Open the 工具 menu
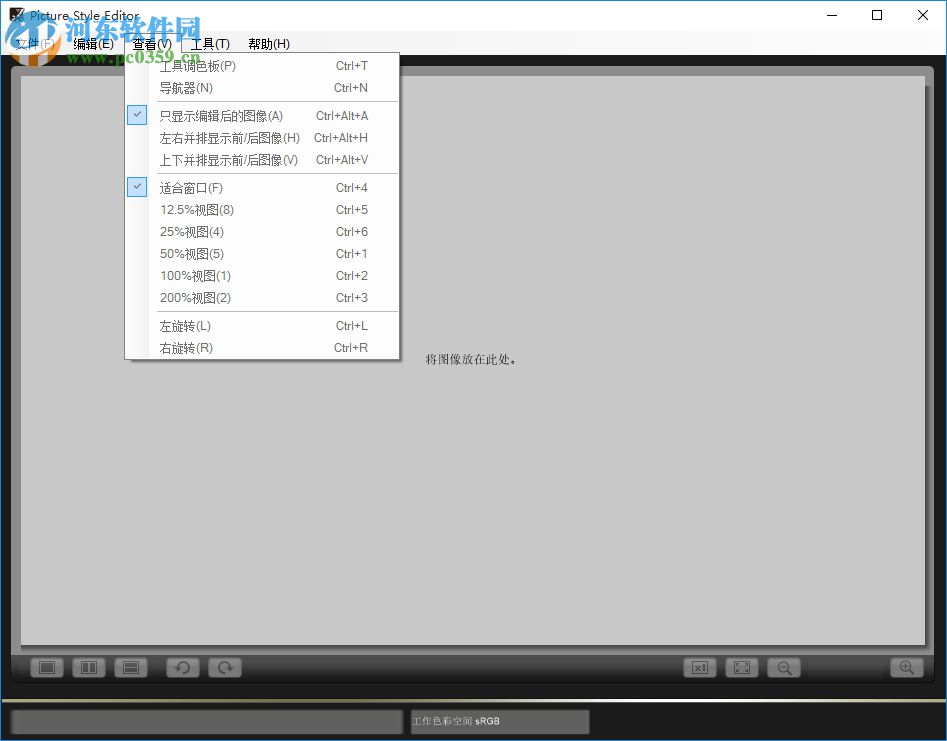The height and width of the screenshot is (741, 947). tap(210, 43)
